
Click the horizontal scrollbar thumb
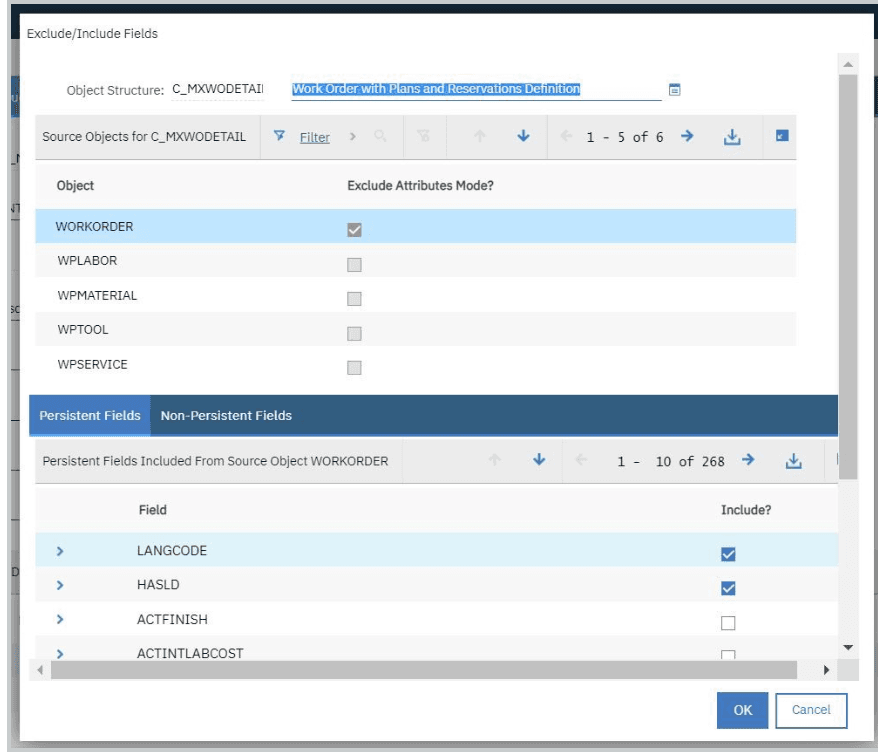(424, 670)
